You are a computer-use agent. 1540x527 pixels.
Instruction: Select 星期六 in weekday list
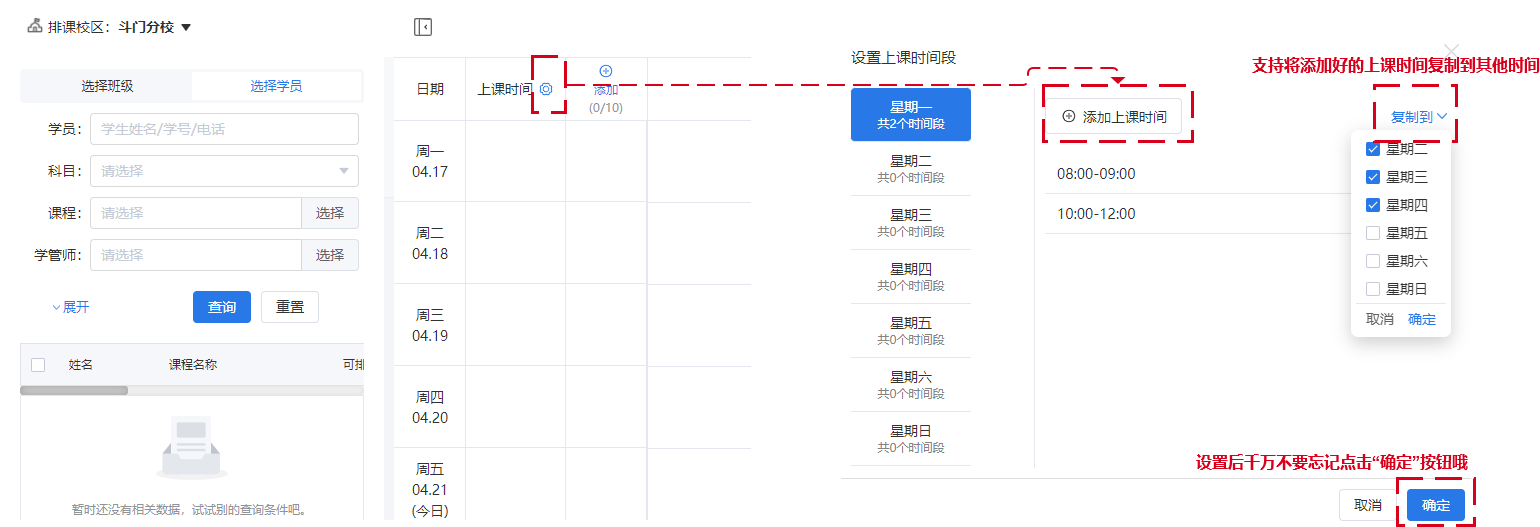911,384
